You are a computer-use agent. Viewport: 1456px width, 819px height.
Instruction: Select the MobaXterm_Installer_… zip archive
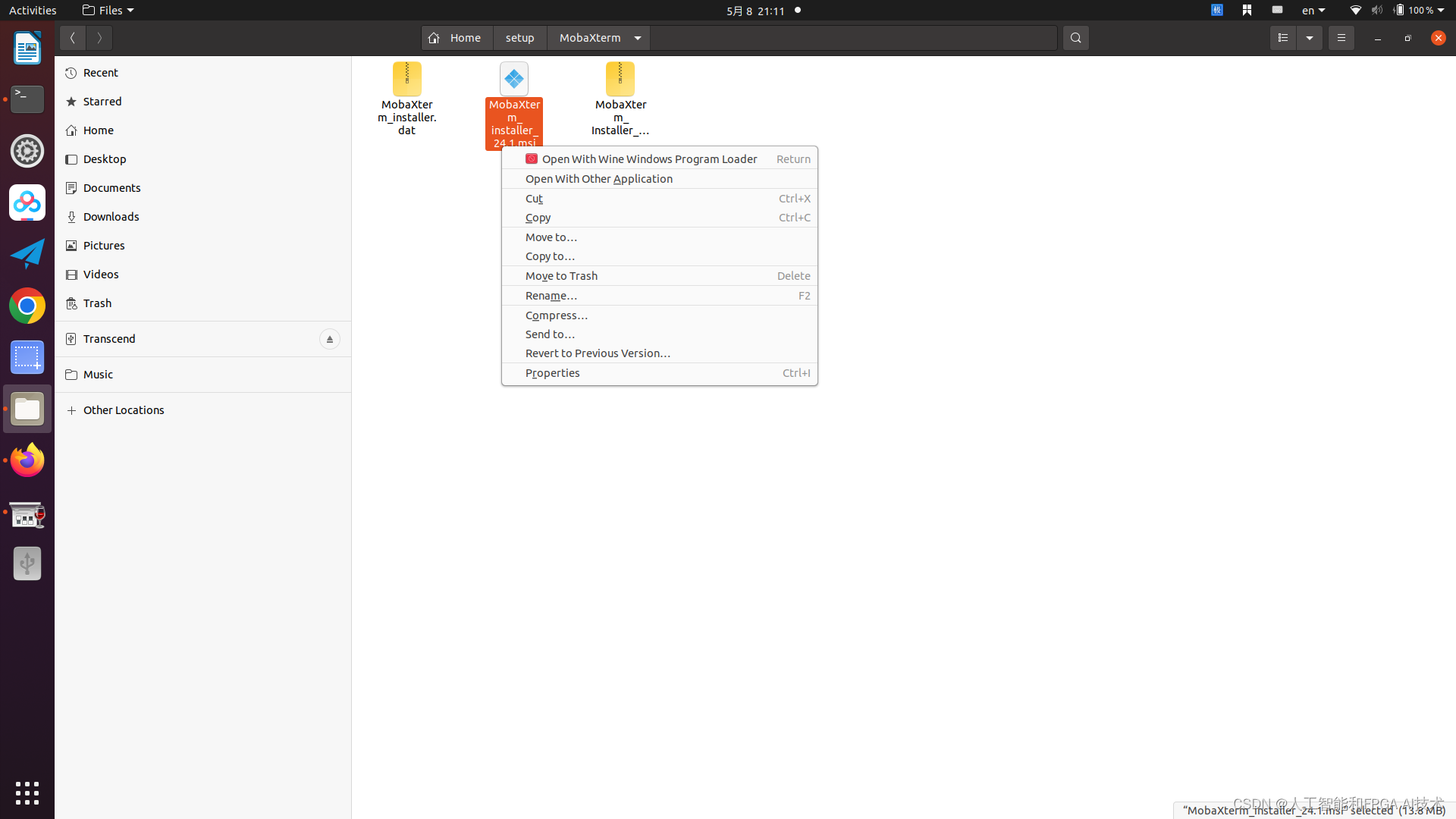click(620, 99)
